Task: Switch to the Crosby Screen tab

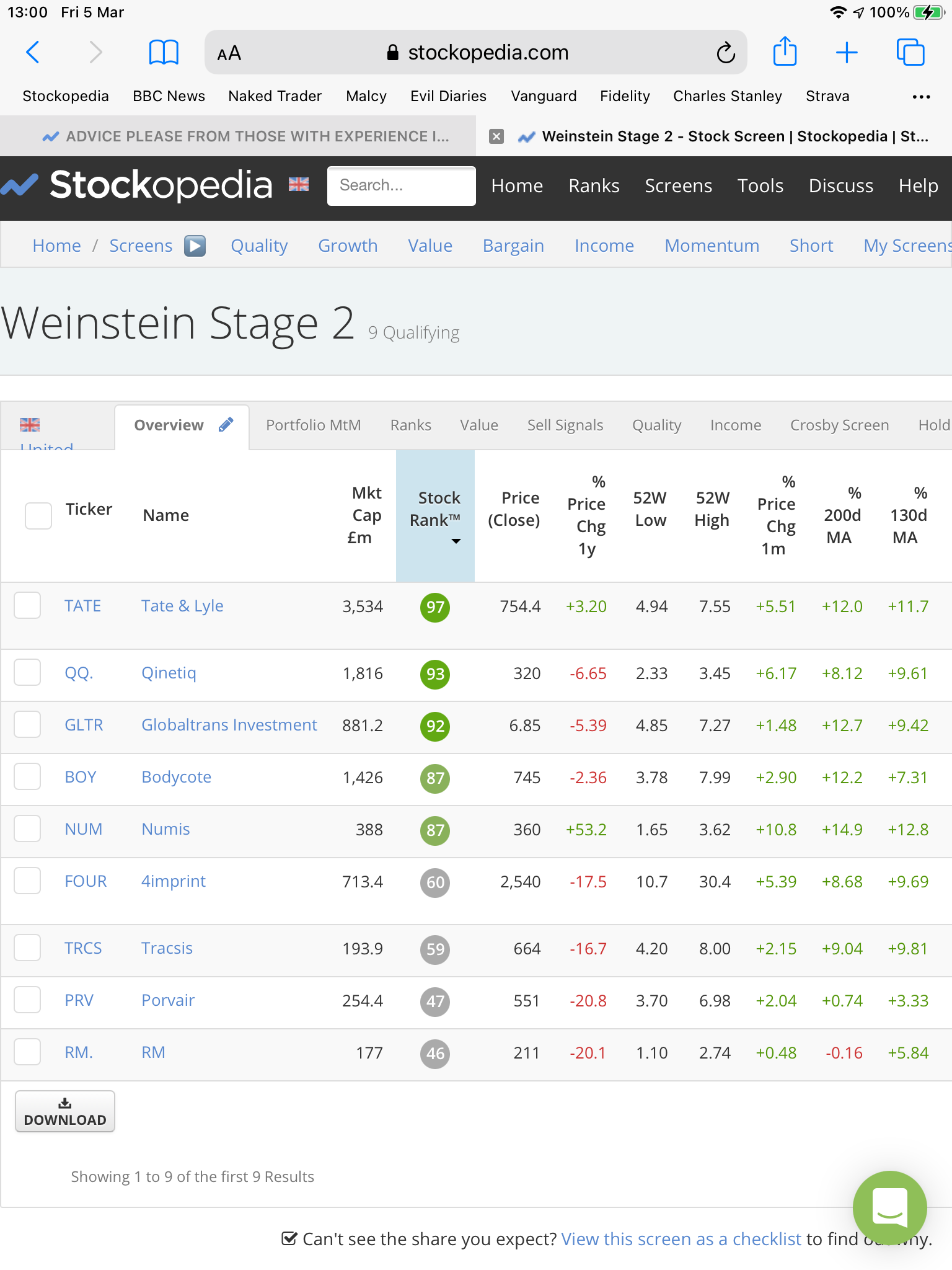Action: tap(839, 425)
